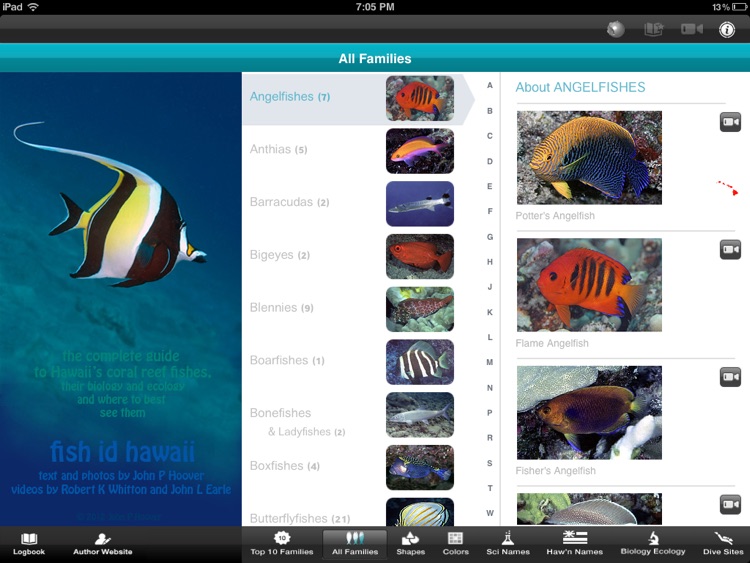
Task: Tap the Angelfishes thumbnail image
Action: point(420,99)
